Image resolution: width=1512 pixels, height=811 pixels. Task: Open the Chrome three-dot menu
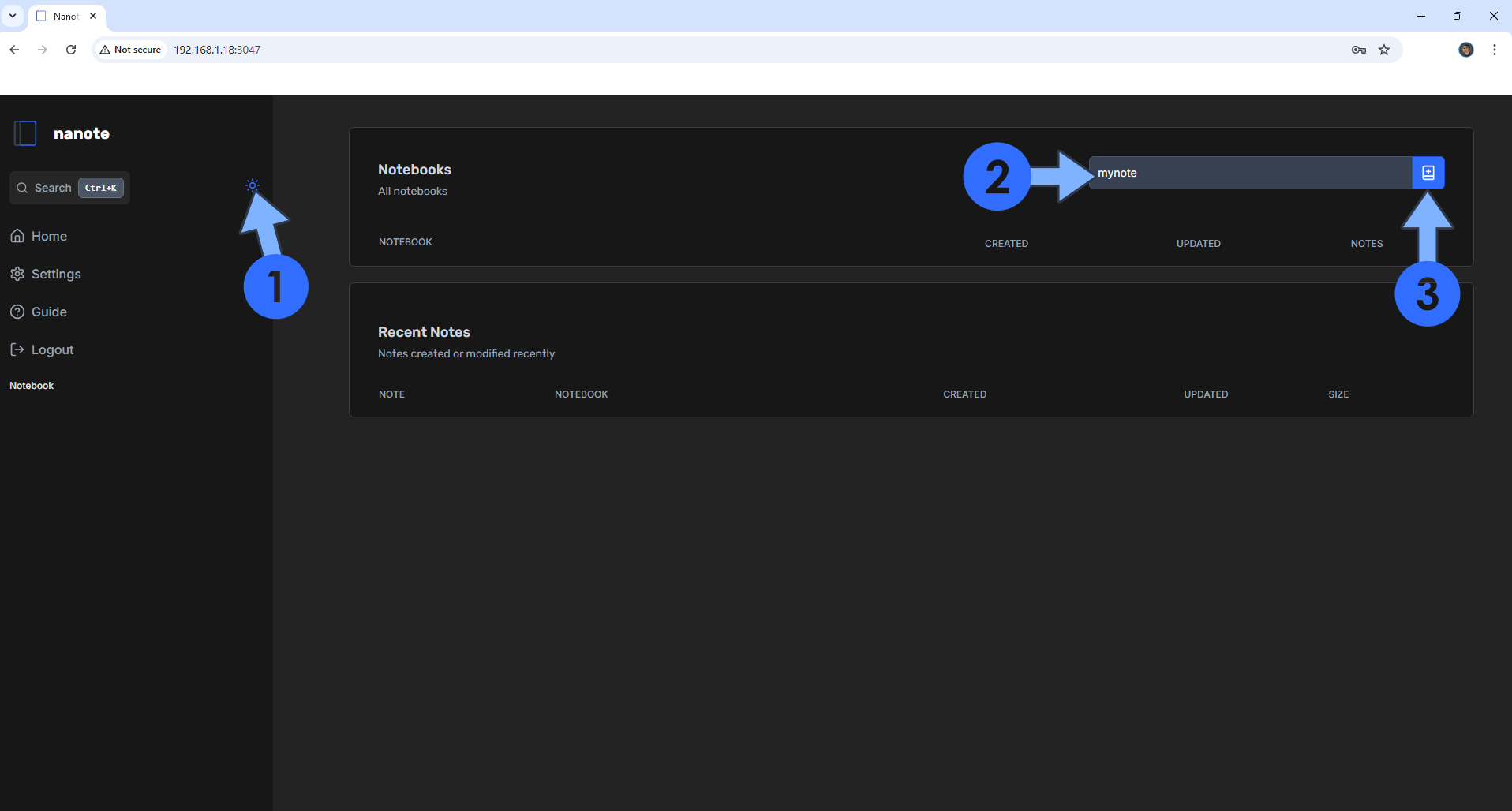pyautogui.click(x=1495, y=50)
